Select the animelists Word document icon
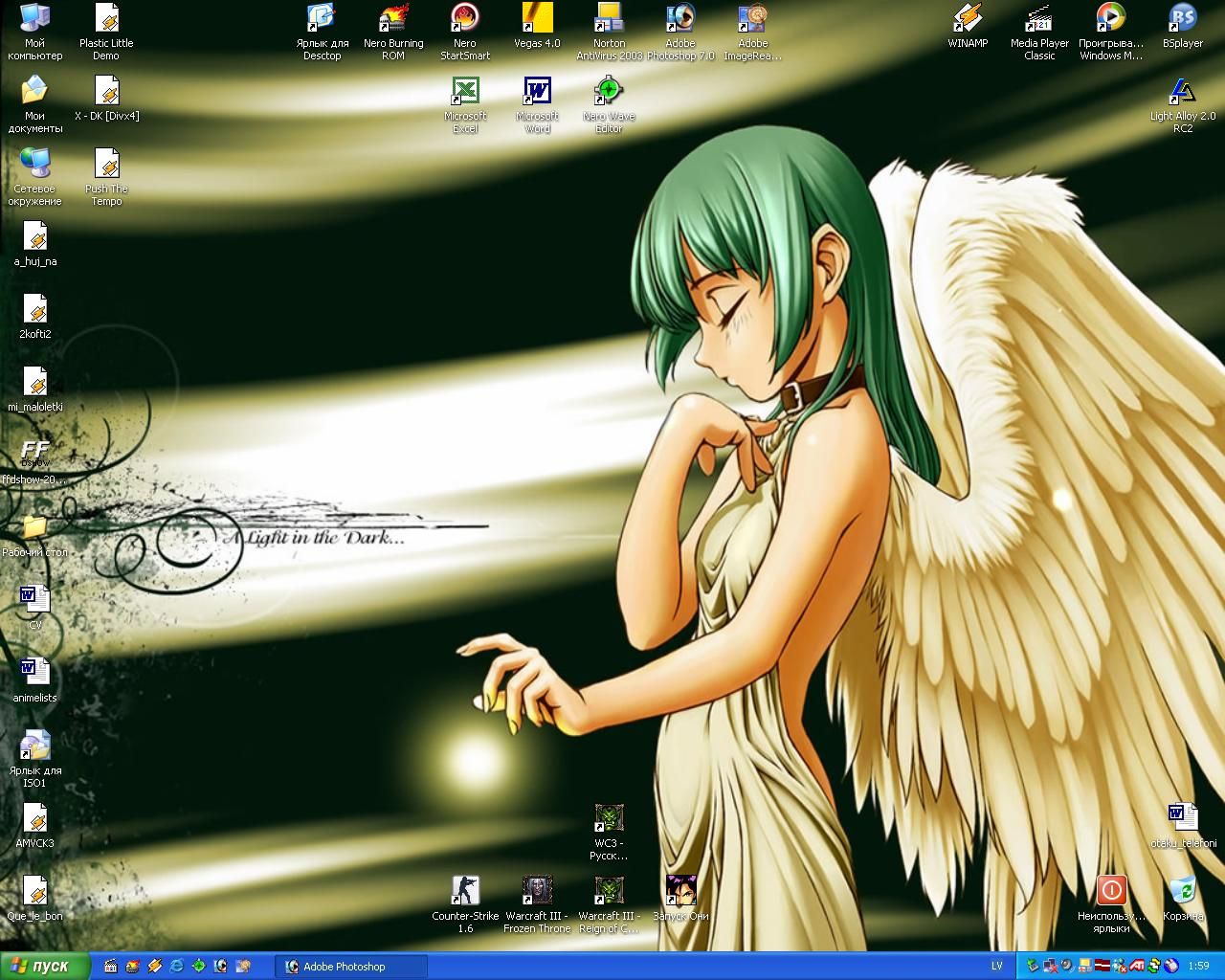1225x980 pixels. click(34, 680)
